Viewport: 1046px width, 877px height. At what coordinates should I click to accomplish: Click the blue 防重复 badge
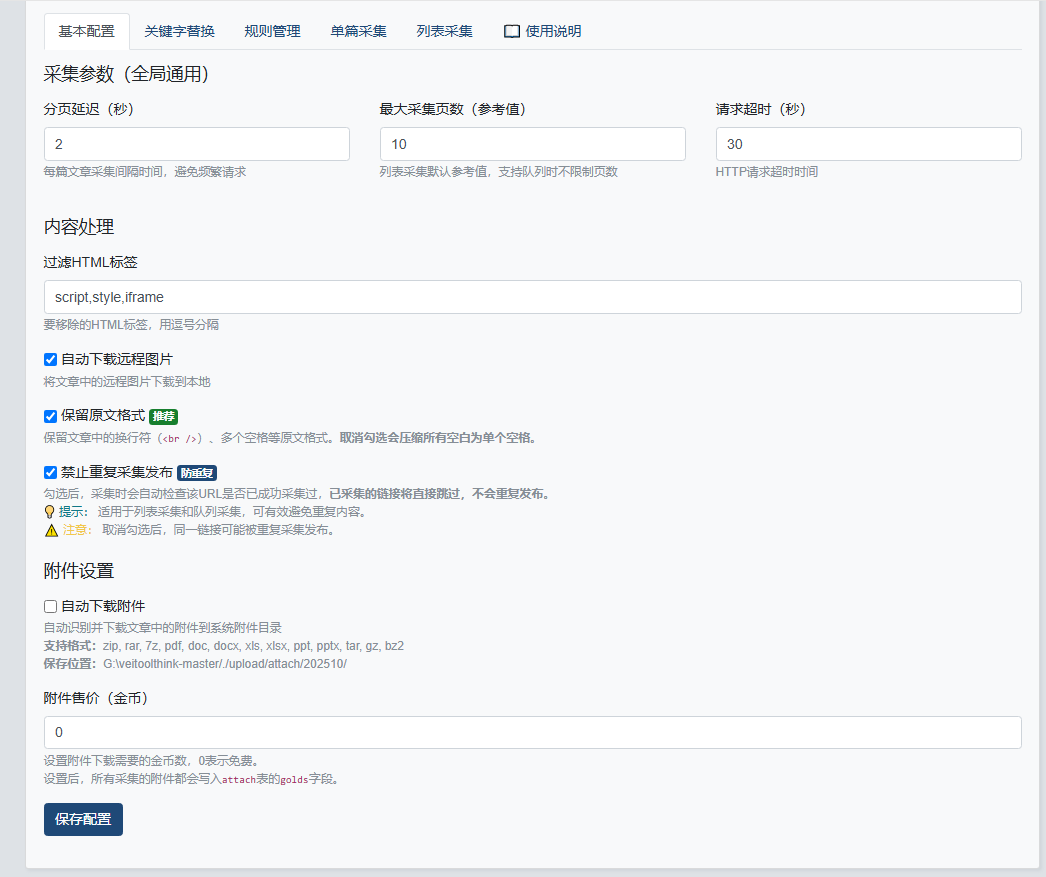click(197, 473)
